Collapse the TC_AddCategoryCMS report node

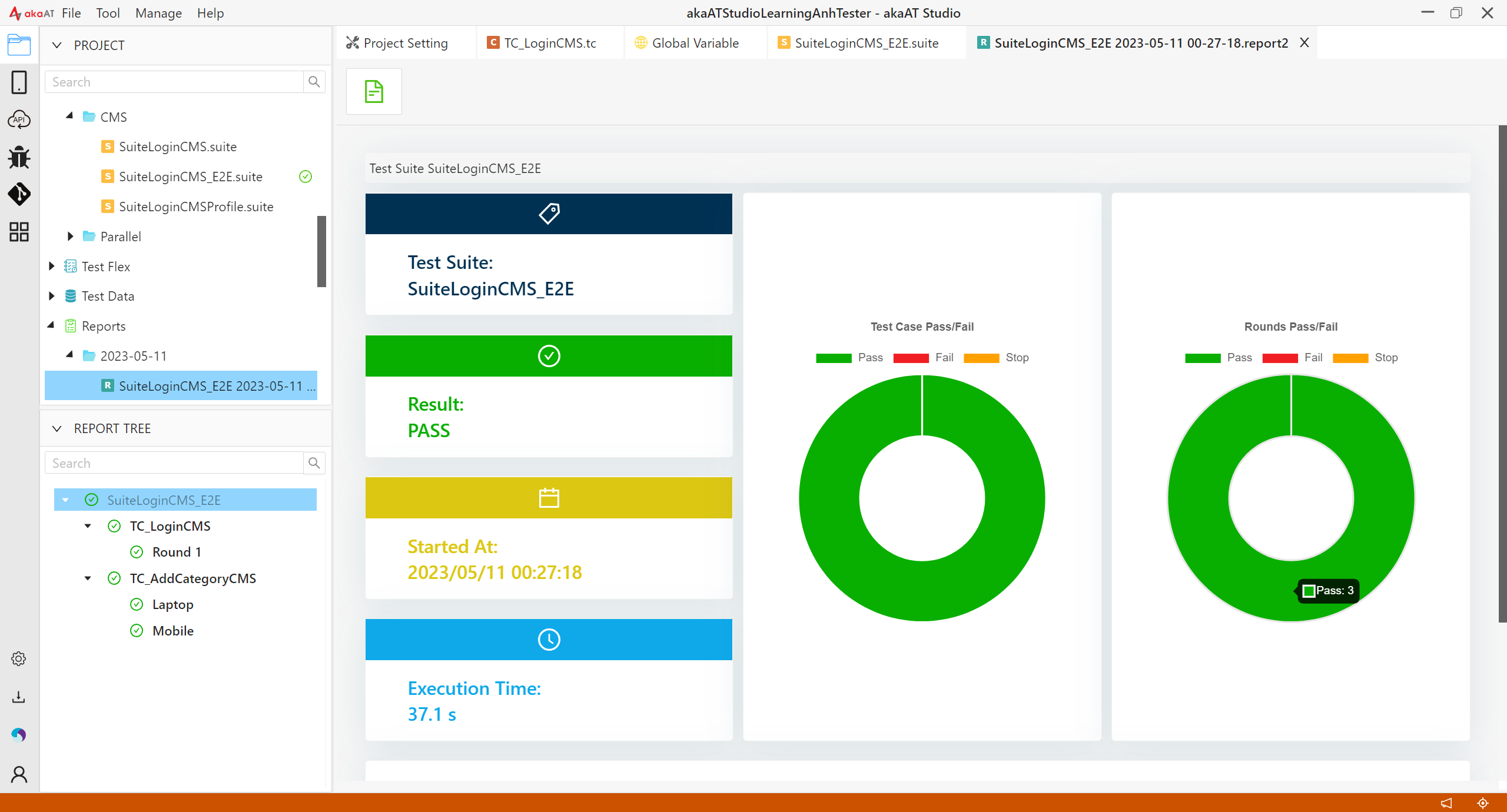88,578
